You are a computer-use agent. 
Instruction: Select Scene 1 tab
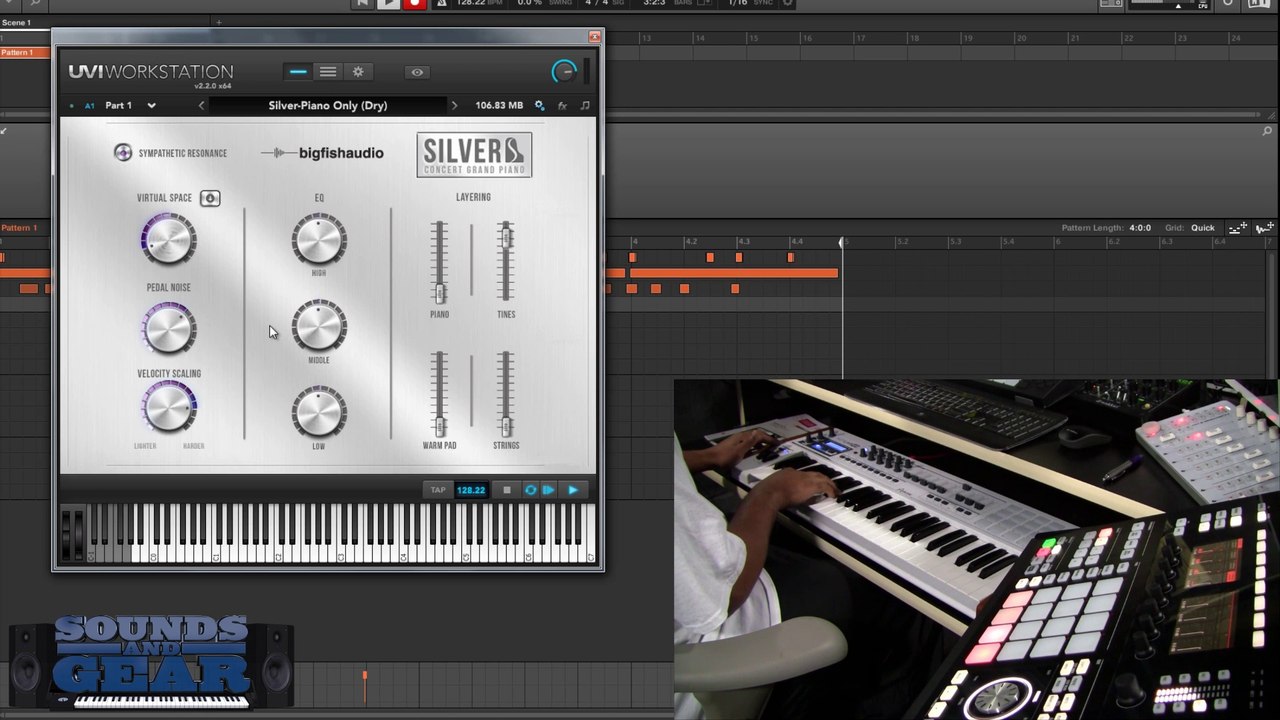(x=17, y=22)
